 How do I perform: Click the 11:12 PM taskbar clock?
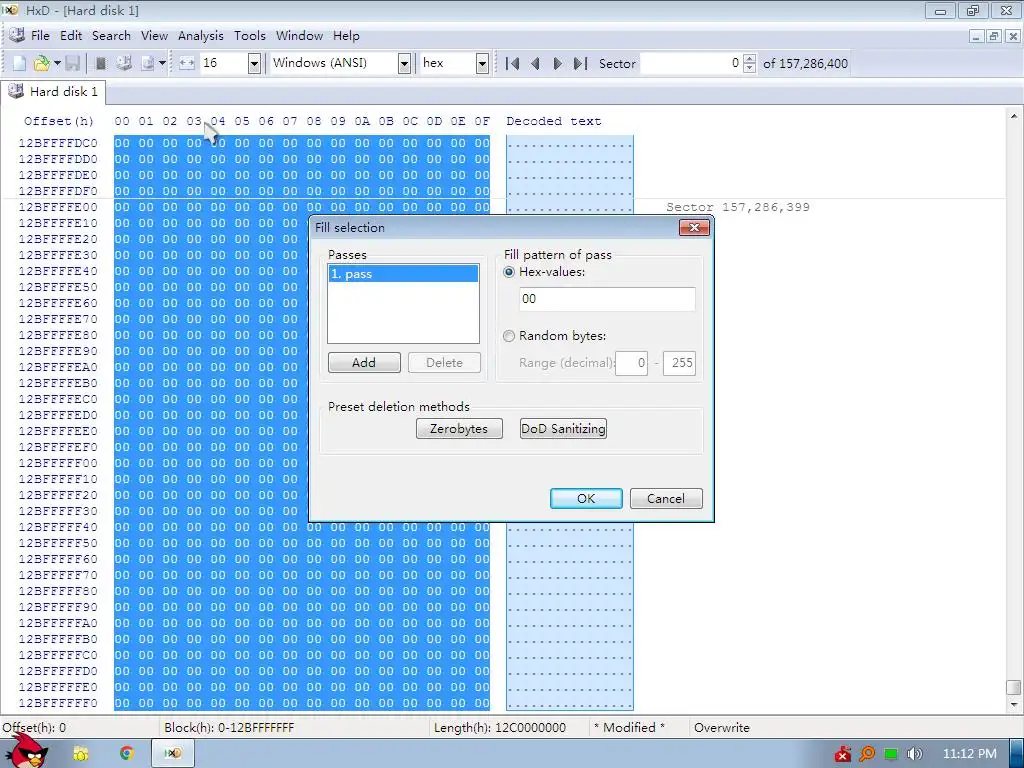point(970,754)
